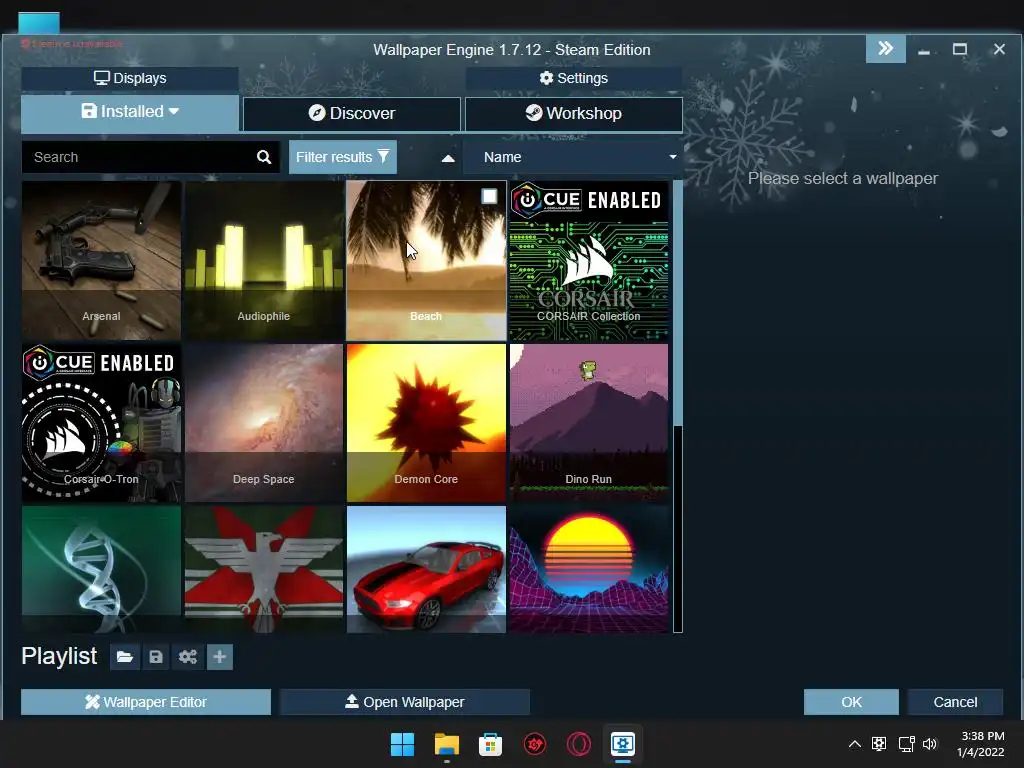Select the Dino Run wallpaper
Viewport: 1024px width, 768px height.
(588, 423)
